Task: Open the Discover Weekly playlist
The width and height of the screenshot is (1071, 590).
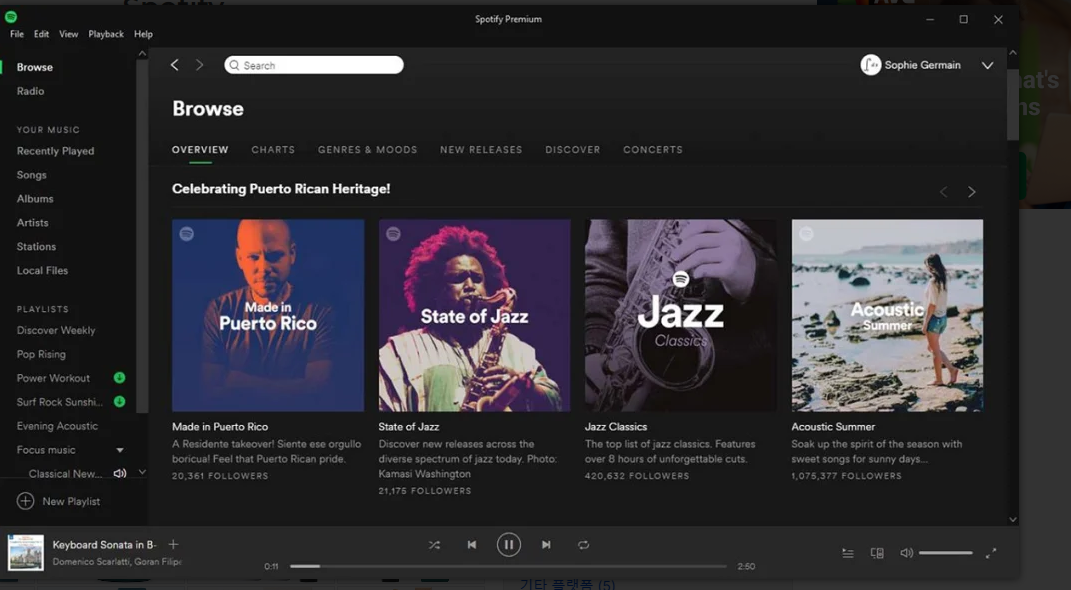Action: [56, 331]
